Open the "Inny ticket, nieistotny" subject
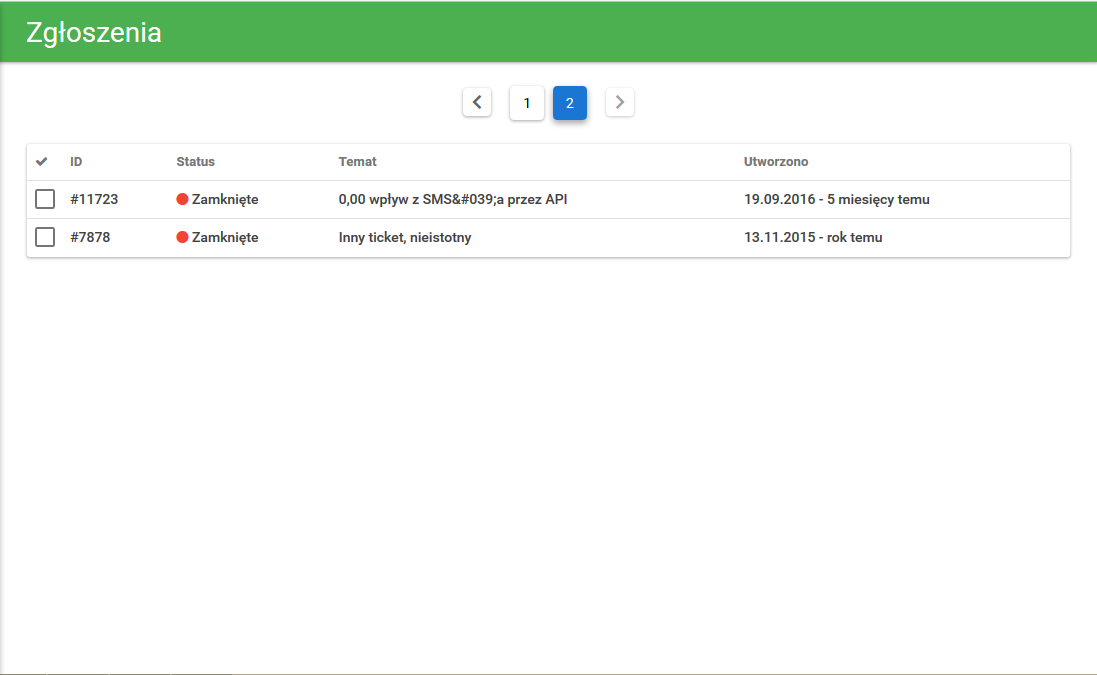This screenshot has width=1097, height=675. click(404, 237)
